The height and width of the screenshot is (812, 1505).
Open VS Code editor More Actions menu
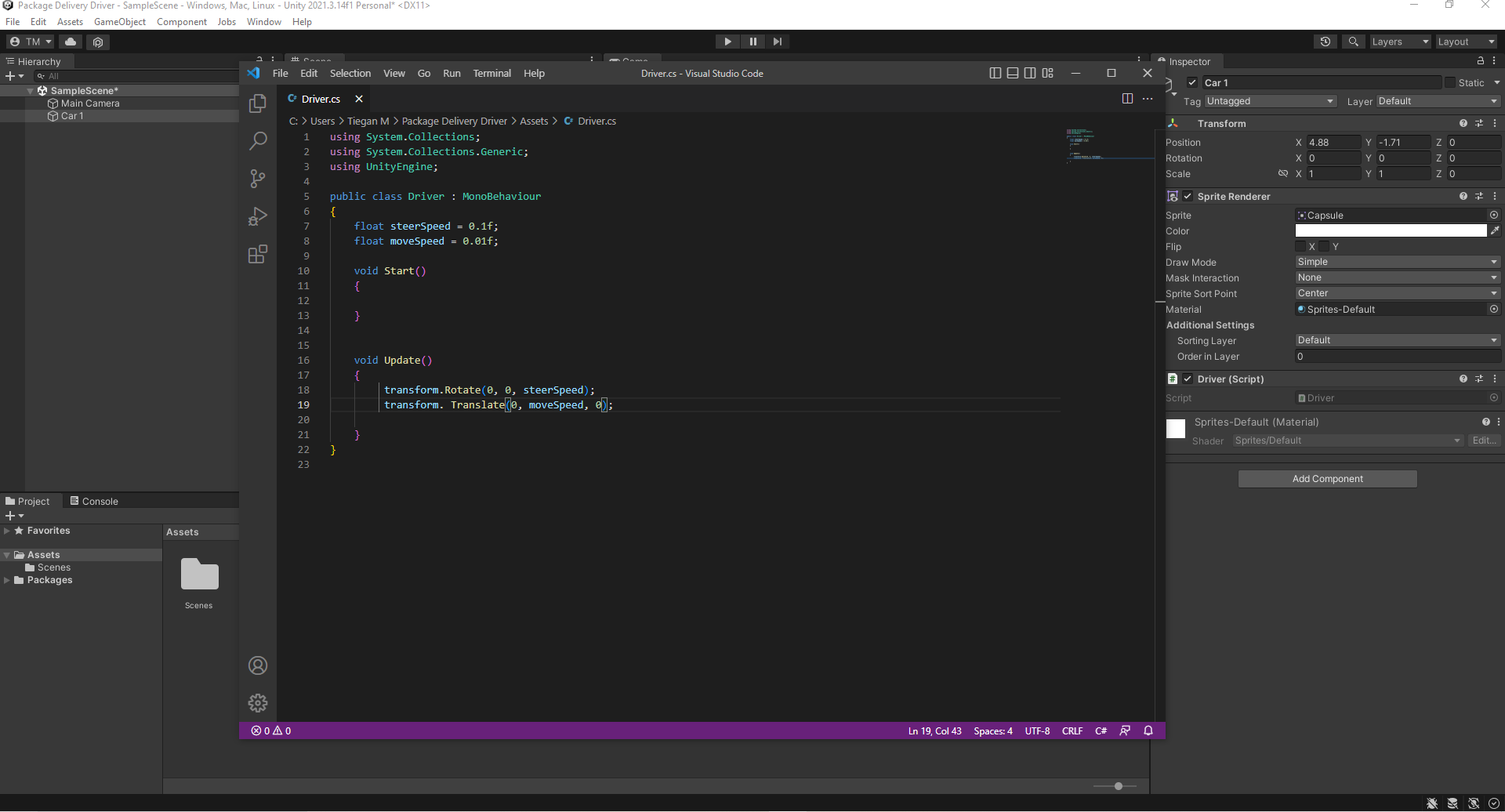click(x=1148, y=99)
